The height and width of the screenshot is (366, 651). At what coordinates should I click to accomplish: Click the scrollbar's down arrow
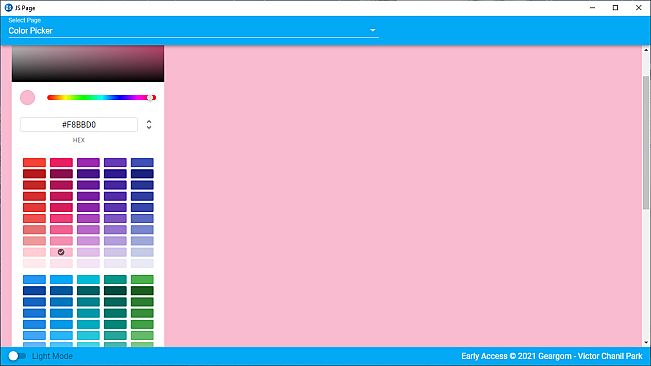[x=646, y=342]
